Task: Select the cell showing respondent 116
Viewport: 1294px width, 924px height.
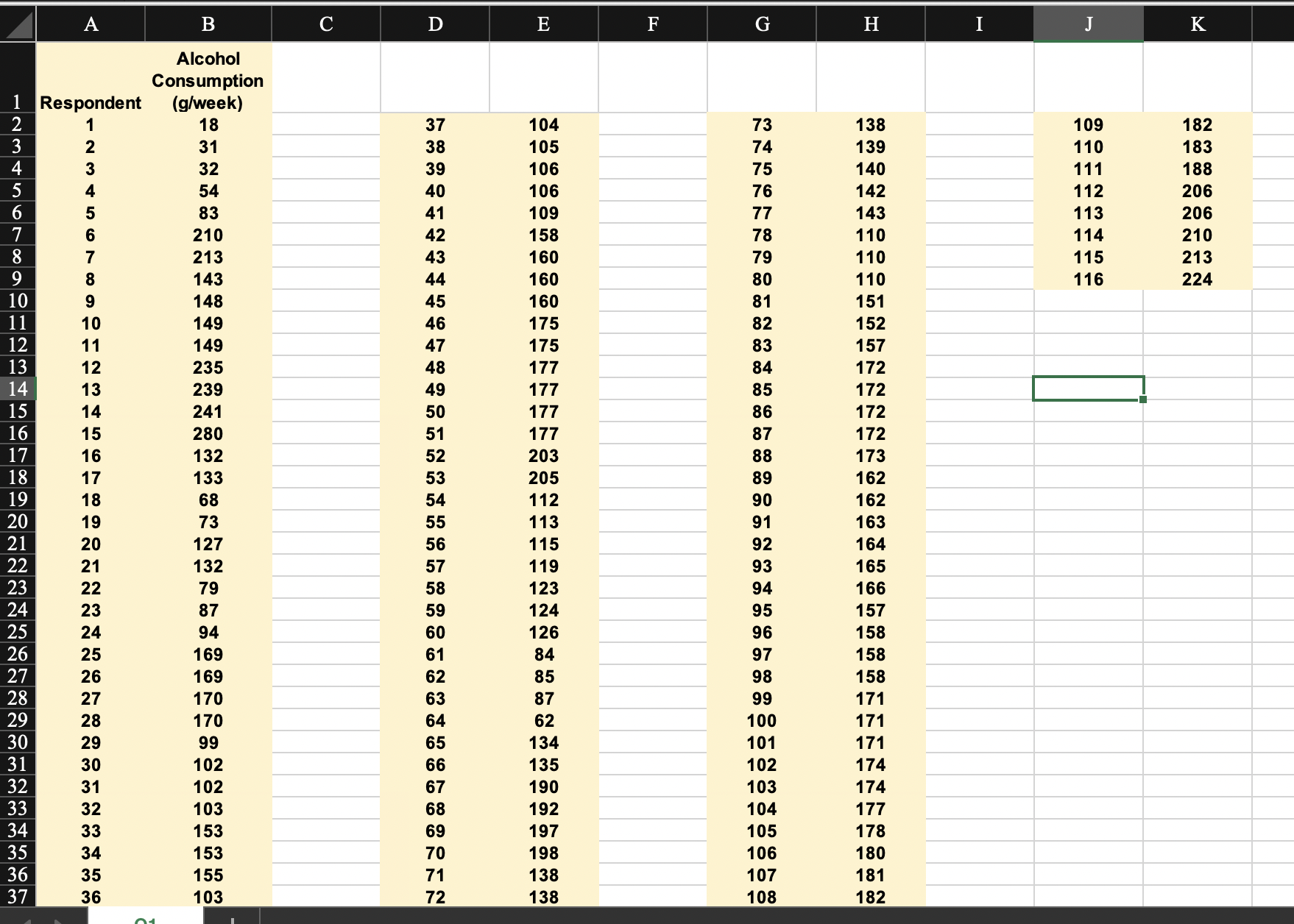Action: 1088,280
